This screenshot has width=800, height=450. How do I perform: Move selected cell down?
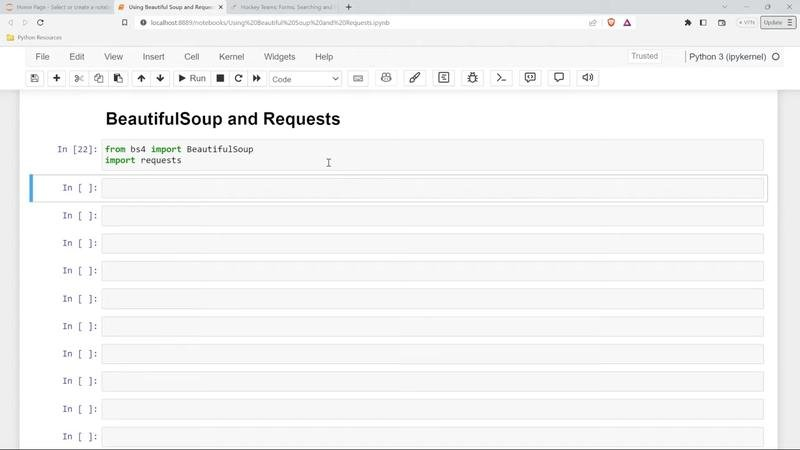tap(160, 78)
